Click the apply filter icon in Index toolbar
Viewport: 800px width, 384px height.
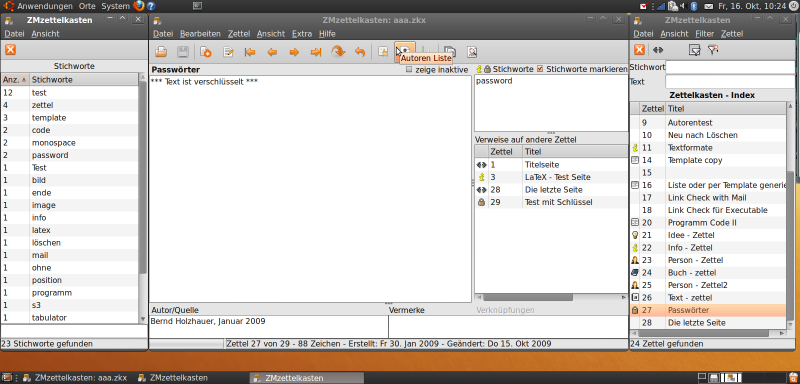click(694, 49)
